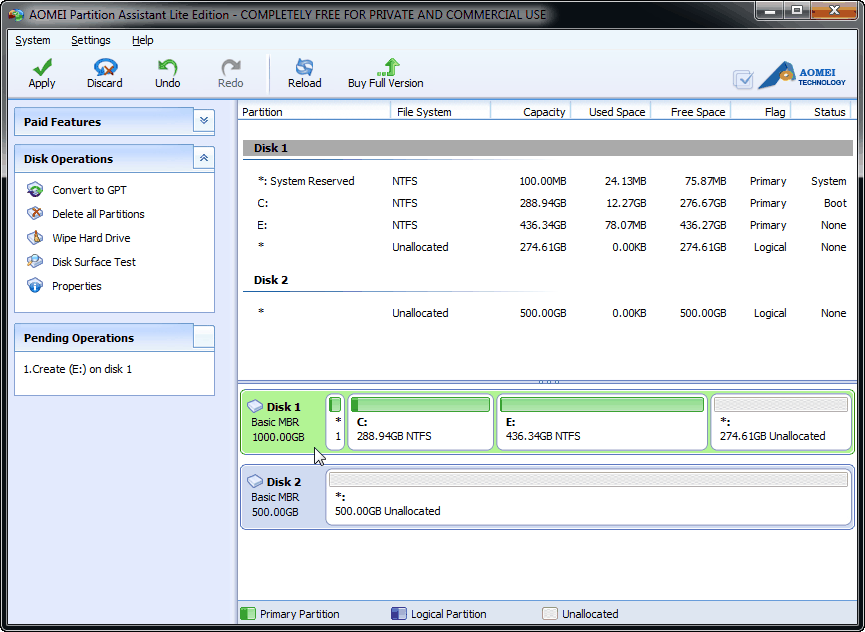
Task: Sort by Partition column header
Action: click(314, 111)
